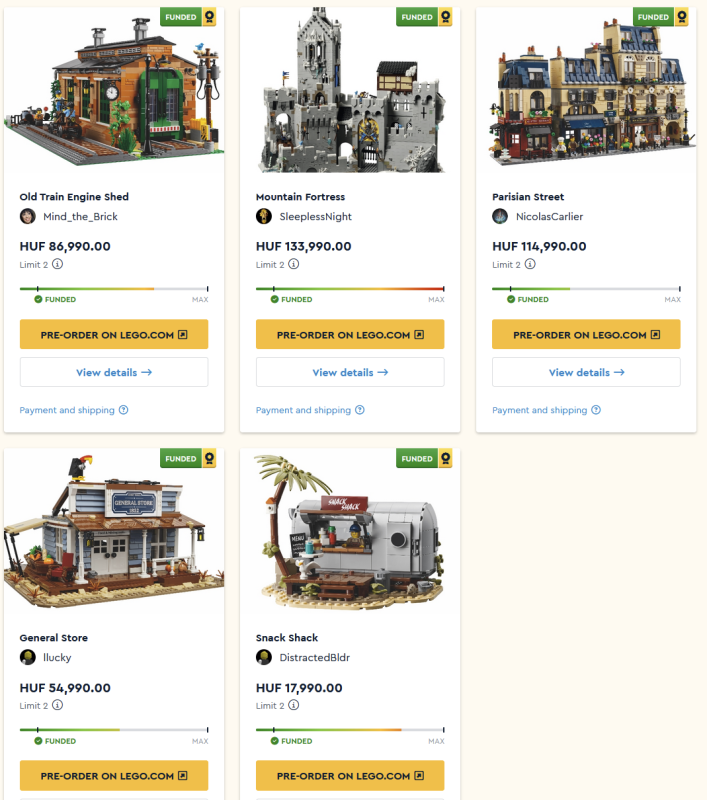Open the General Store product image

click(x=114, y=533)
